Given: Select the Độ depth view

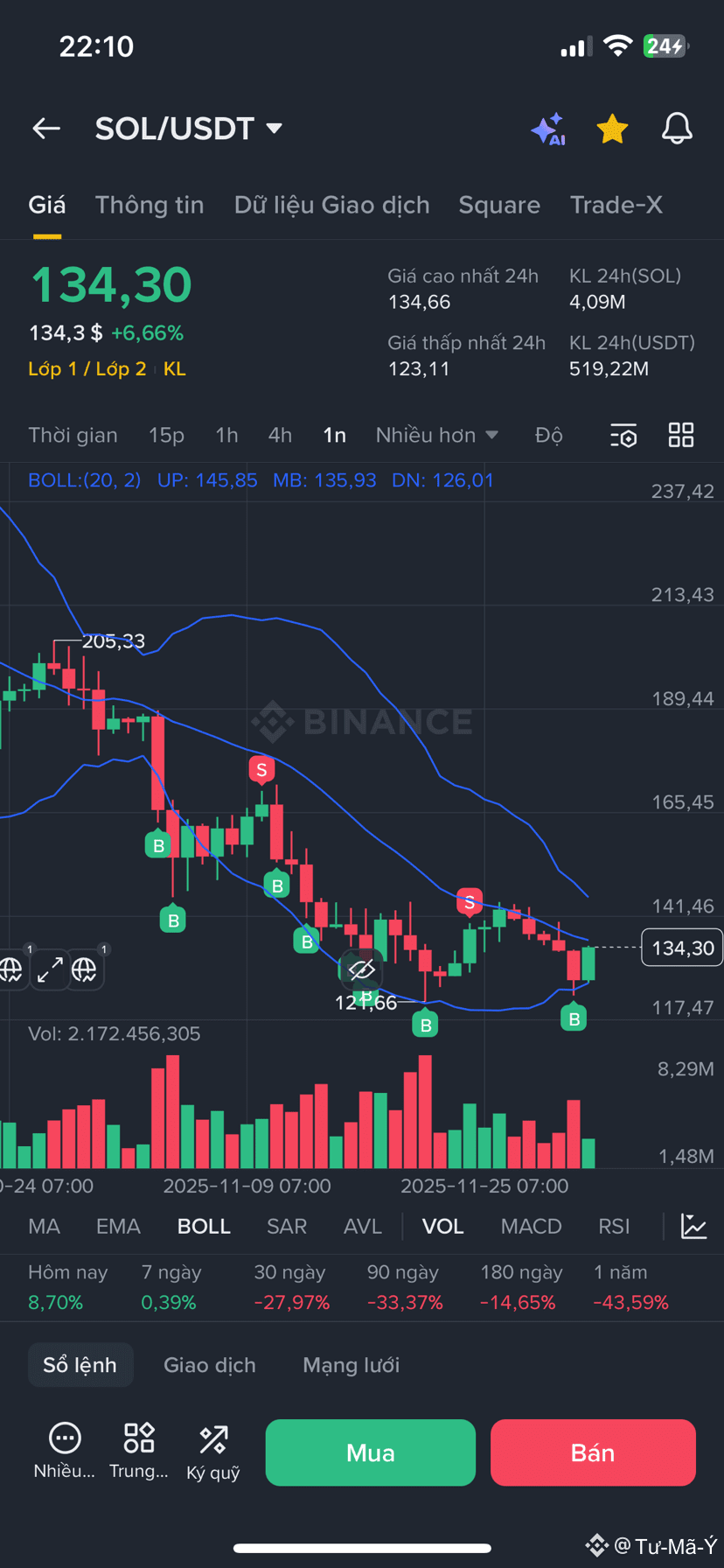Looking at the screenshot, I should tap(549, 435).
